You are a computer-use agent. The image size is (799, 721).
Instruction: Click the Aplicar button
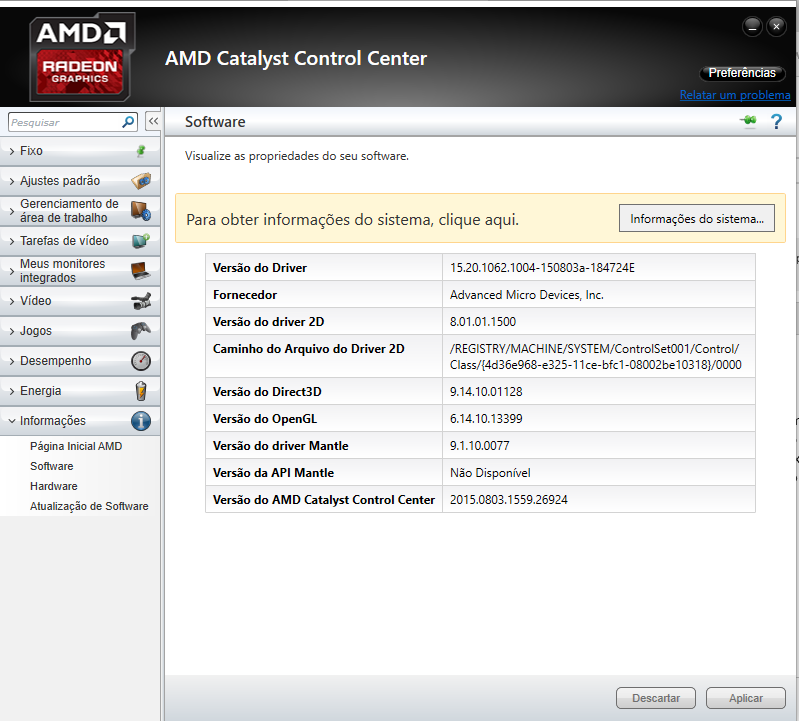[x=745, y=698]
